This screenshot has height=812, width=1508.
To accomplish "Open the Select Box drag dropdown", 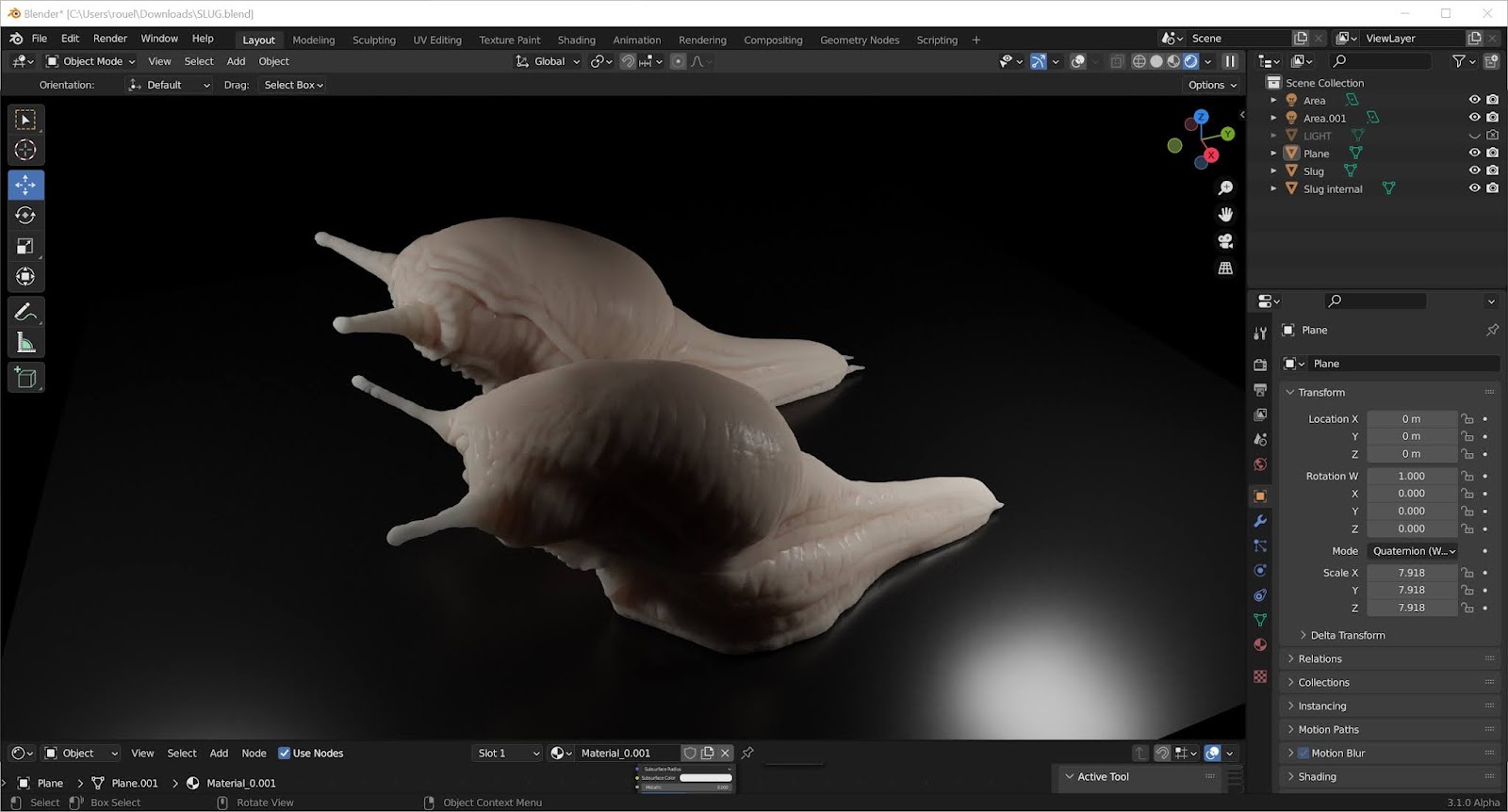I will pos(293,85).
